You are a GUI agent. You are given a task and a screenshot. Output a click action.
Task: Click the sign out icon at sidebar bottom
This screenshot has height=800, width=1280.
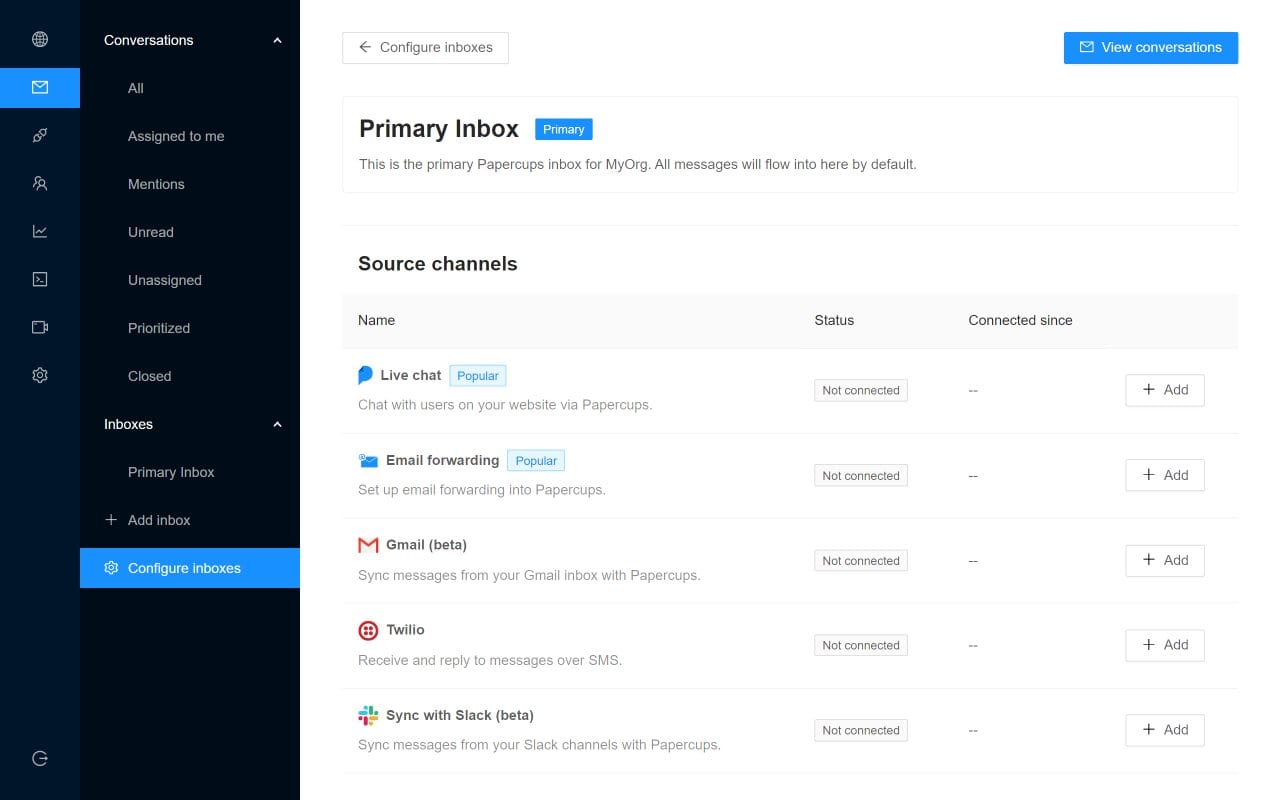point(40,758)
